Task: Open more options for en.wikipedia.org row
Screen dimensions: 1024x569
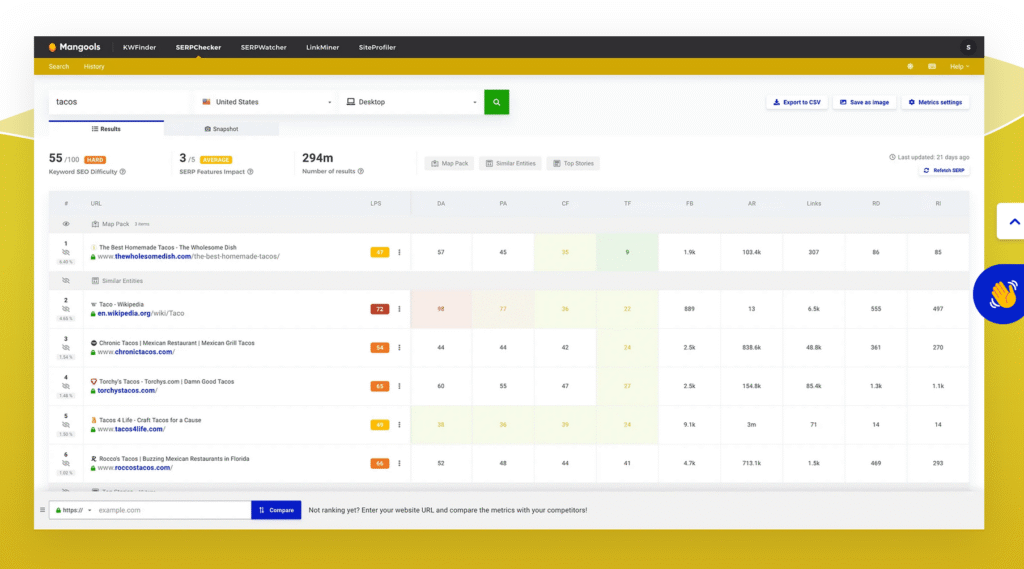Action: coord(399,309)
